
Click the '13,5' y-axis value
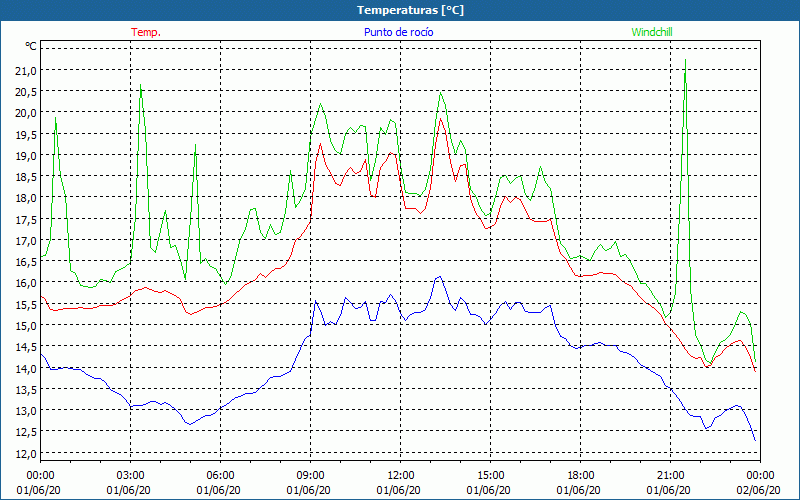coord(26,389)
